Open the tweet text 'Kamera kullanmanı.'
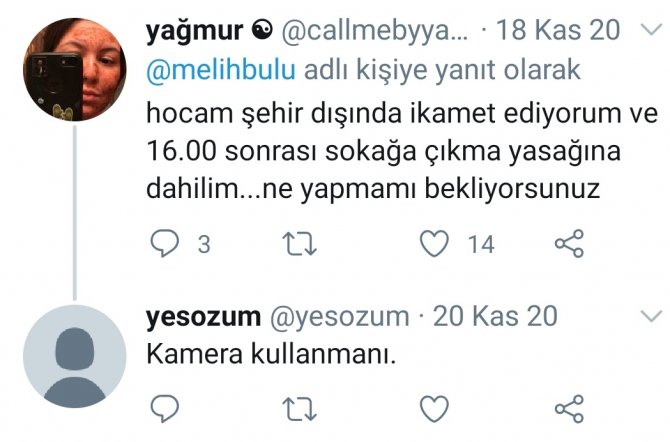Image resolution: width=670 pixels, height=442 pixels. point(271,354)
